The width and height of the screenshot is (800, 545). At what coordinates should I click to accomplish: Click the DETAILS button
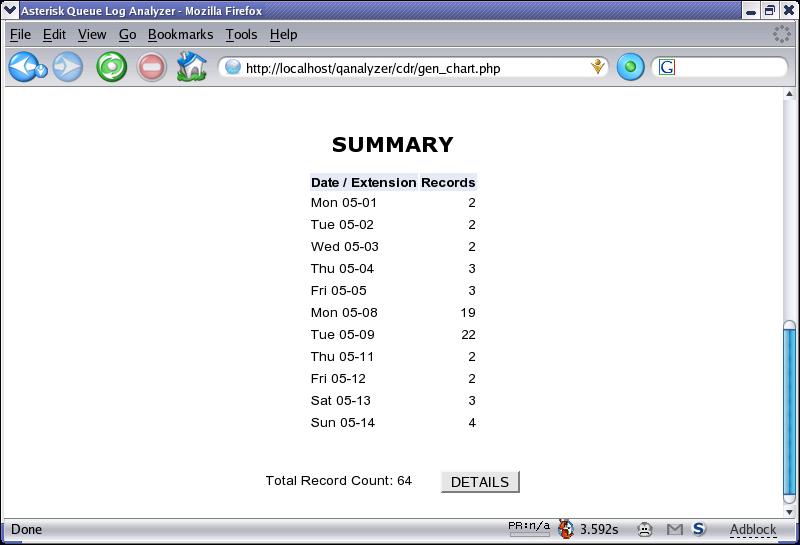click(x=480, y=482)
